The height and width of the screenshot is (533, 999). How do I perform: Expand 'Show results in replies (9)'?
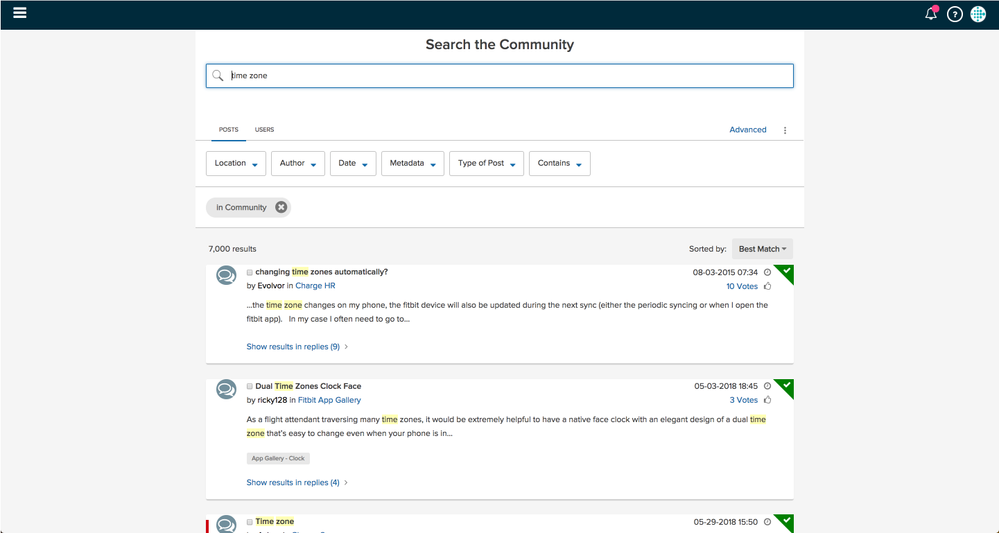pyautogui.click(x=297, y=347)
